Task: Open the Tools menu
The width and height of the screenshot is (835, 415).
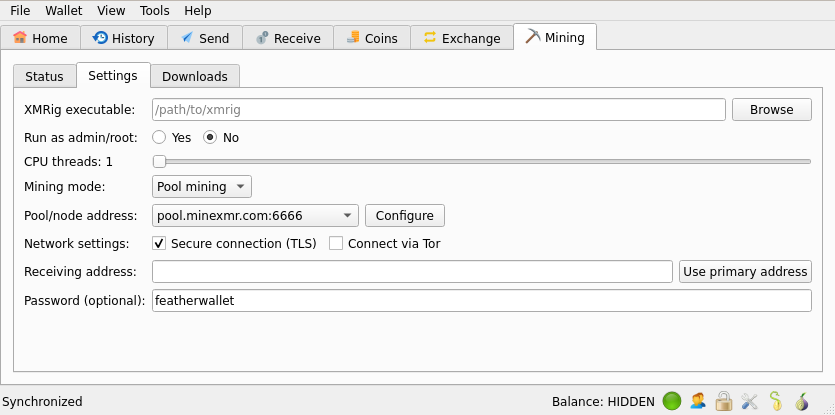Action: [154, 11]
